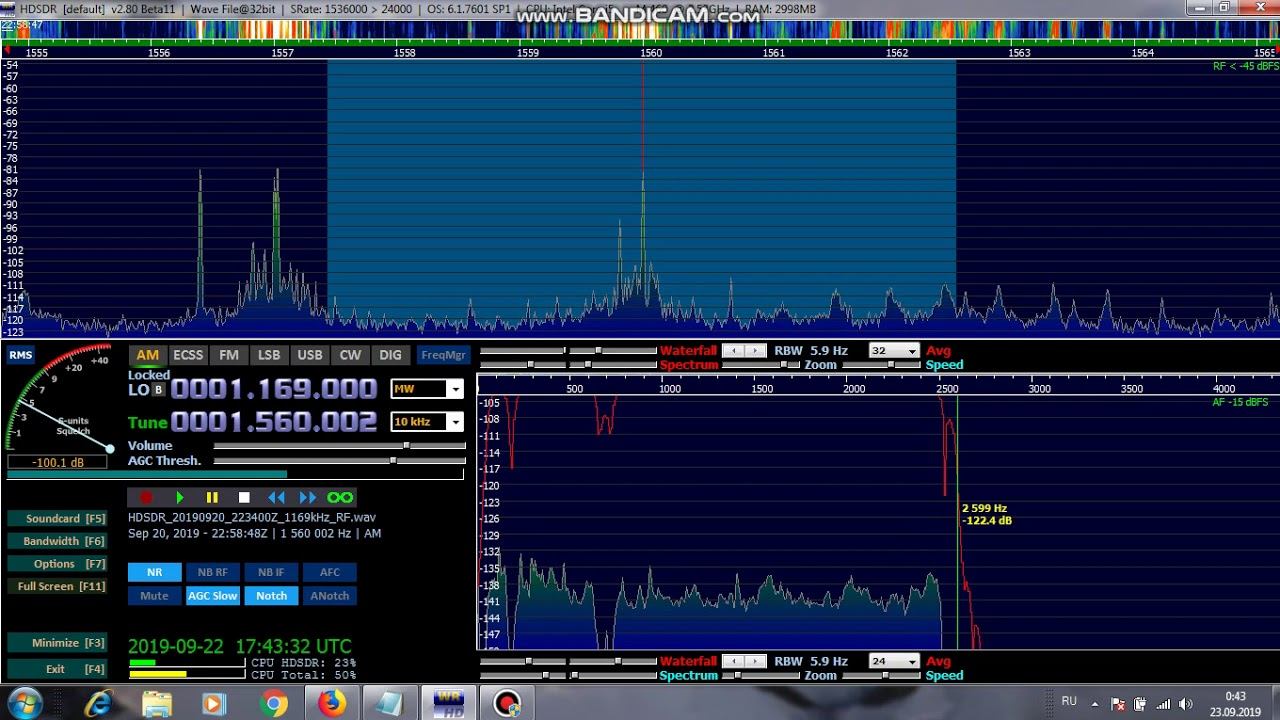1280x720 pixels.
Task: Click the RMS S-meter mode button
Action: click(20, 355)
